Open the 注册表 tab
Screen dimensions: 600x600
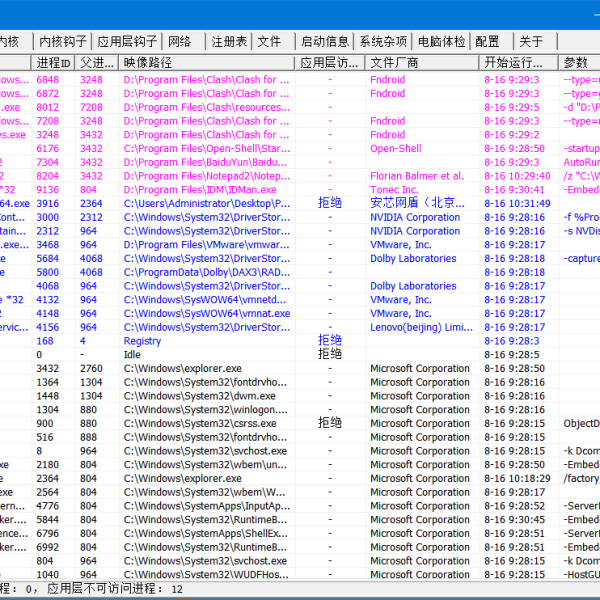pos(229,41)
